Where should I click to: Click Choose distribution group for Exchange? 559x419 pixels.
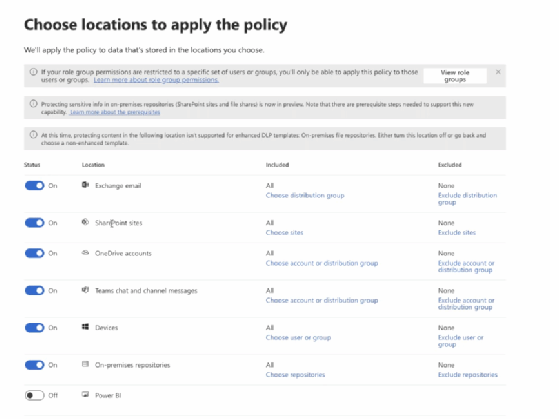point(305,195)
